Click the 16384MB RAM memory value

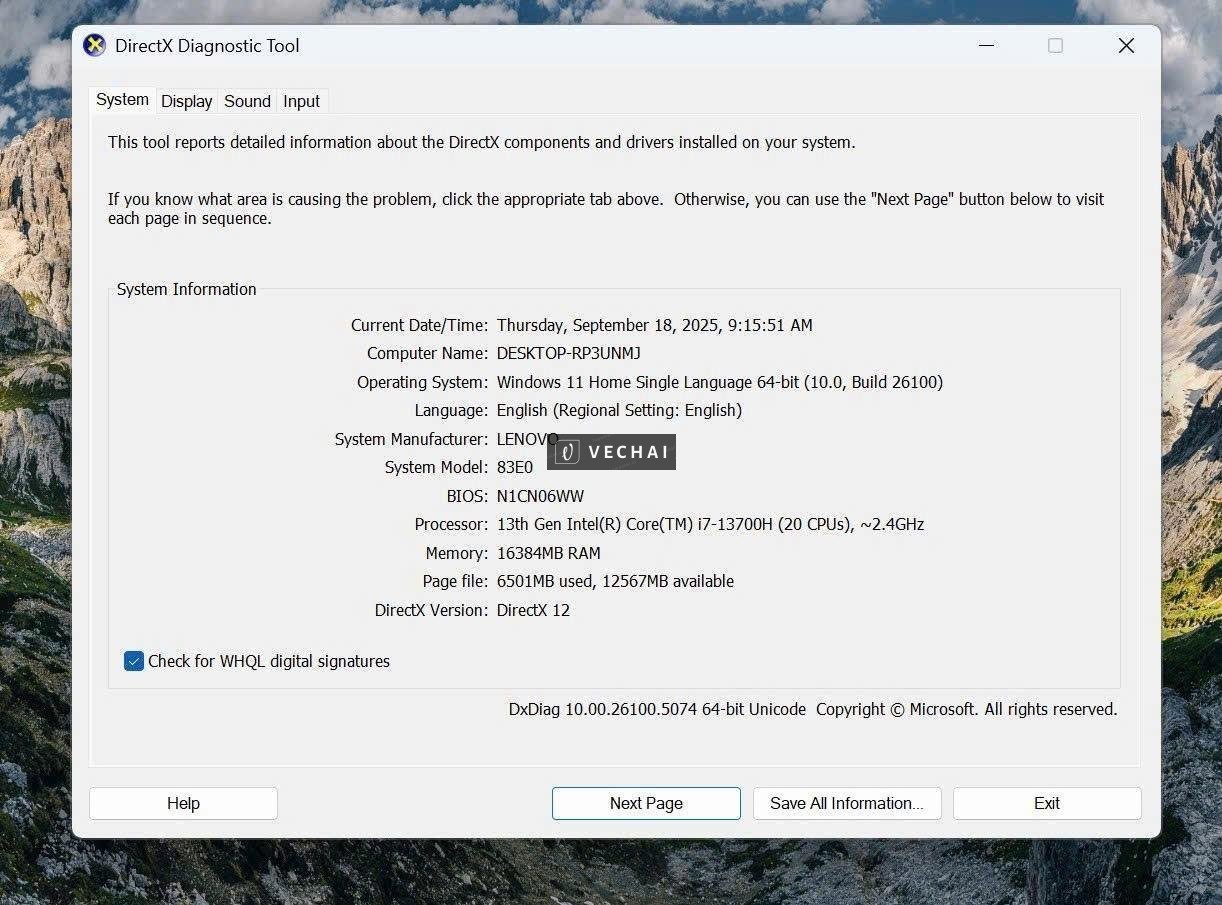pos(548,553)
